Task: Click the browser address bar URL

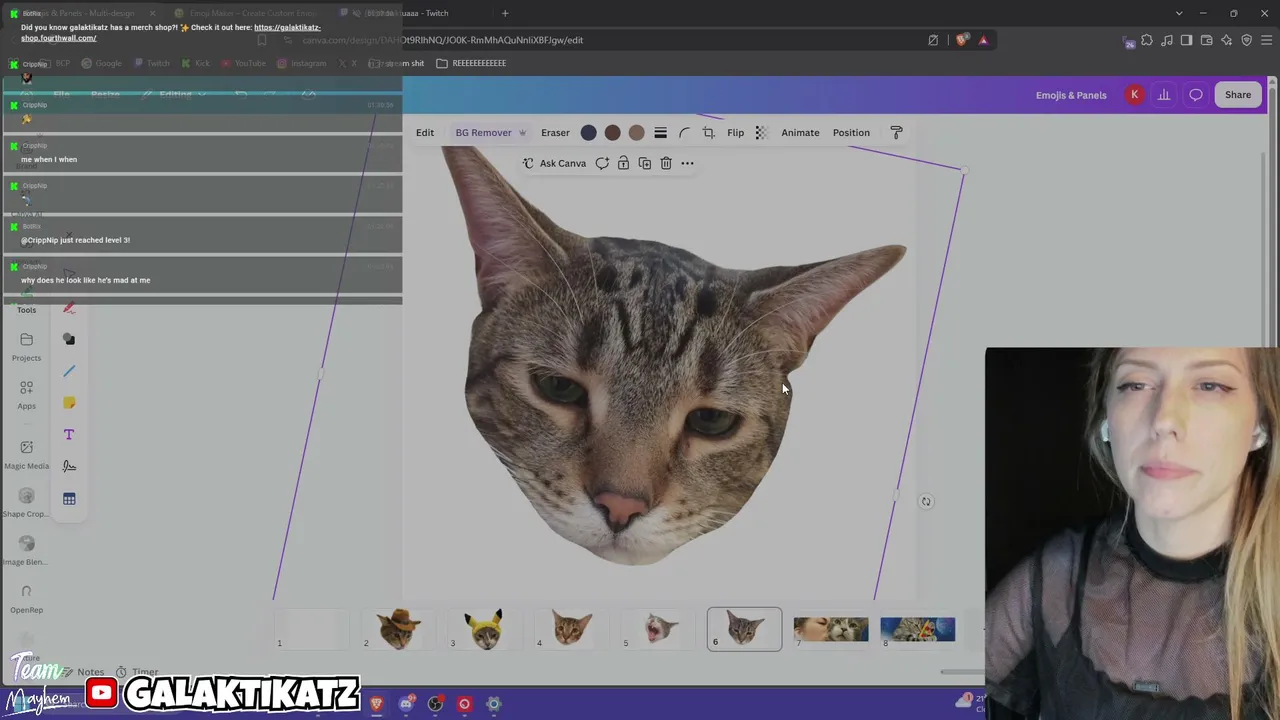Action: point(443,40)
